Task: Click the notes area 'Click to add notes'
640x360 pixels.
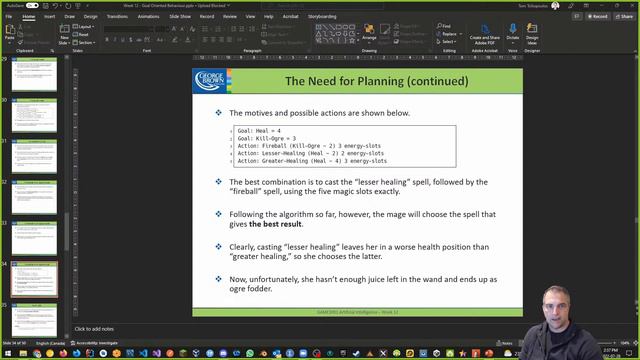Action: 94,329
